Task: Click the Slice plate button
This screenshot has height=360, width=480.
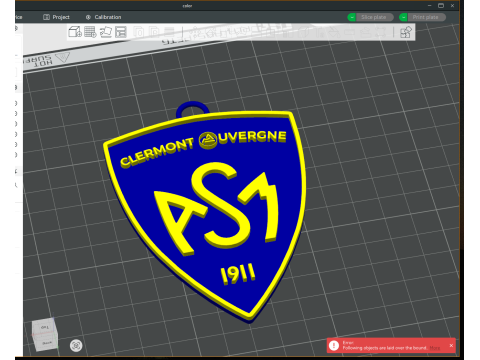Action: click(x=374, y=17)
